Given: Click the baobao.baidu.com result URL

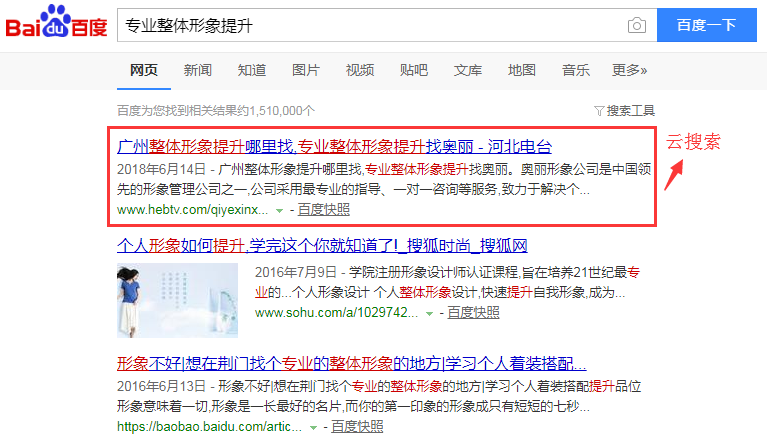Looking at the screenshot, I should click(x=209, y=426).
